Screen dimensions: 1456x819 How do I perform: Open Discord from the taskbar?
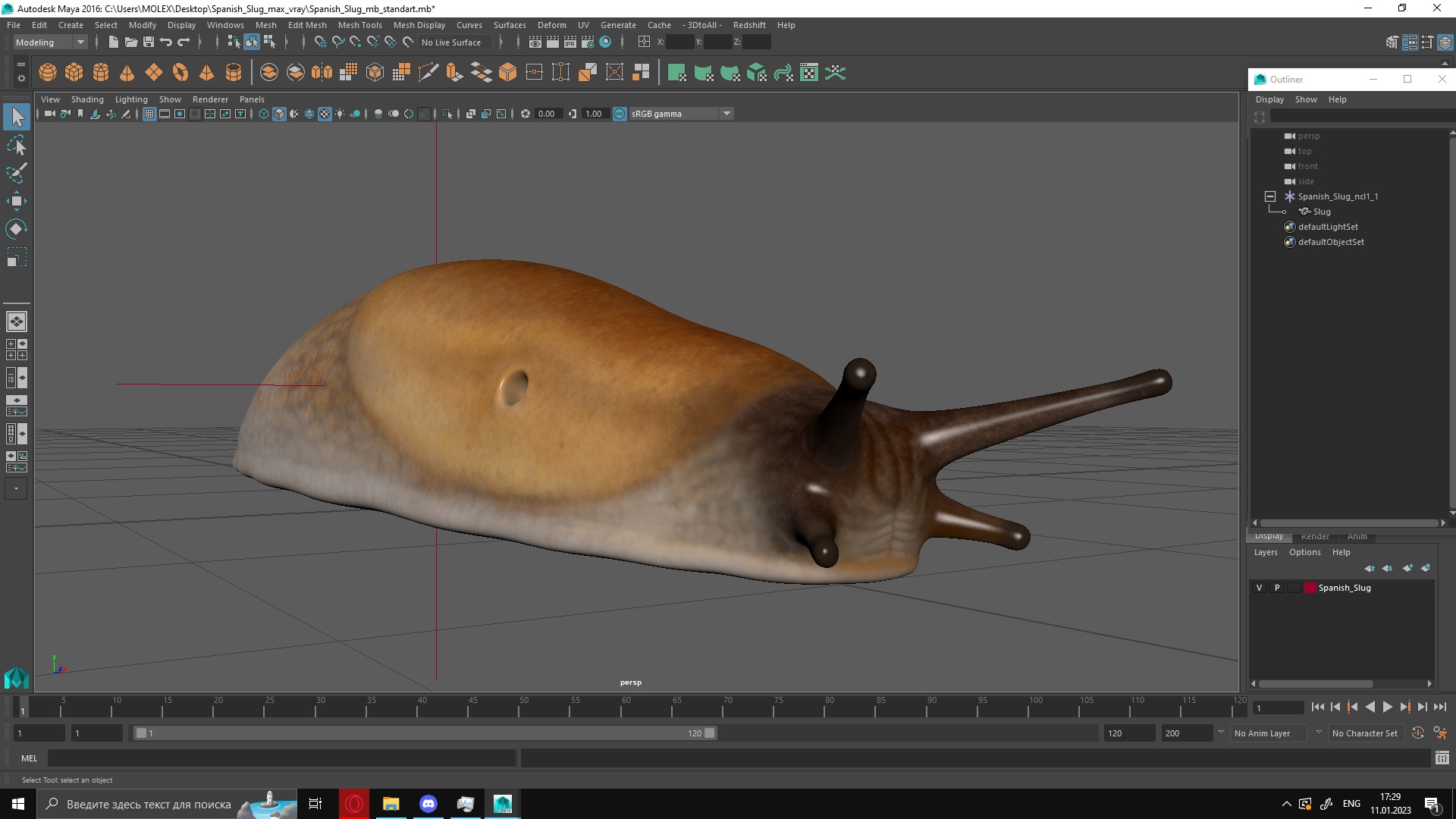(x=428, y=804)
